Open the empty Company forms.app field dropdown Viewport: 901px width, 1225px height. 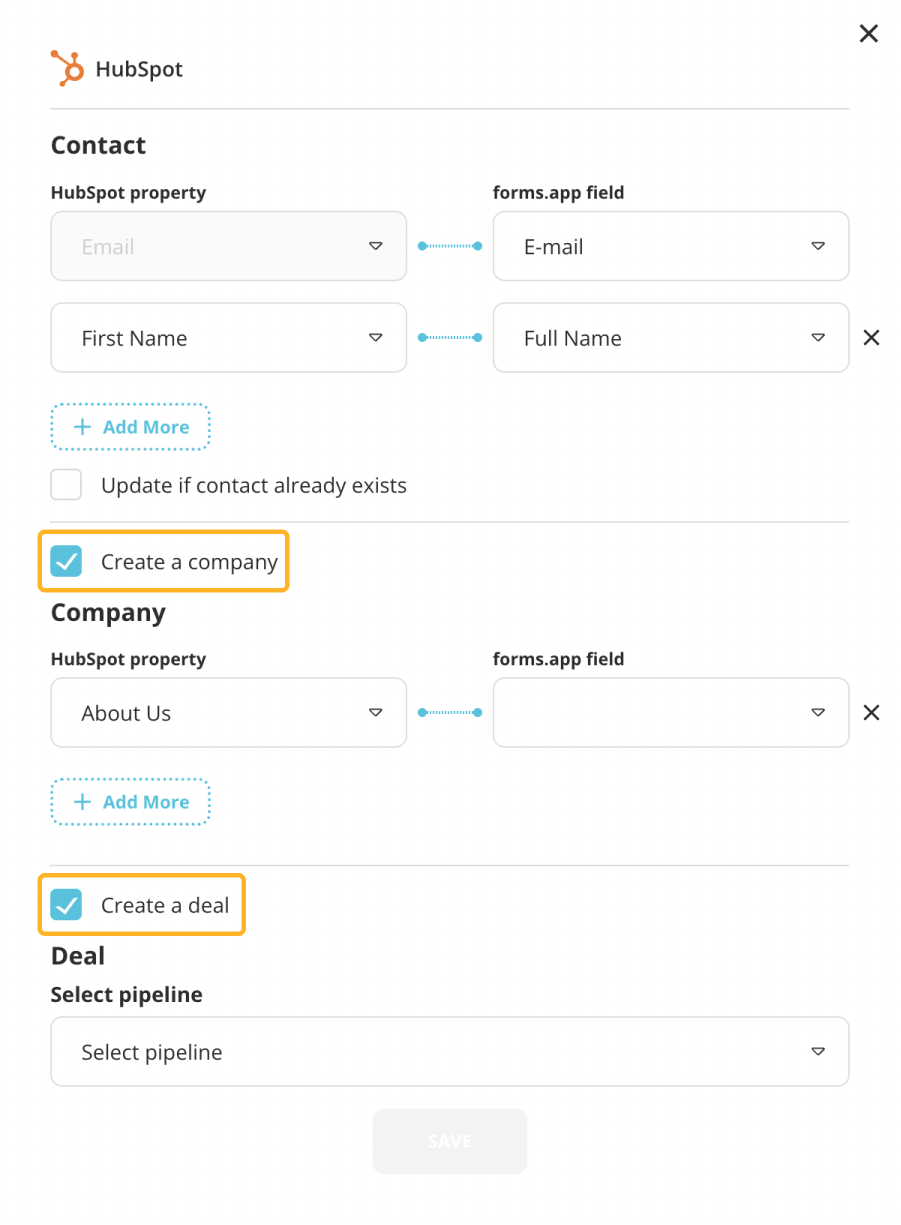click(x=670, y=713)
